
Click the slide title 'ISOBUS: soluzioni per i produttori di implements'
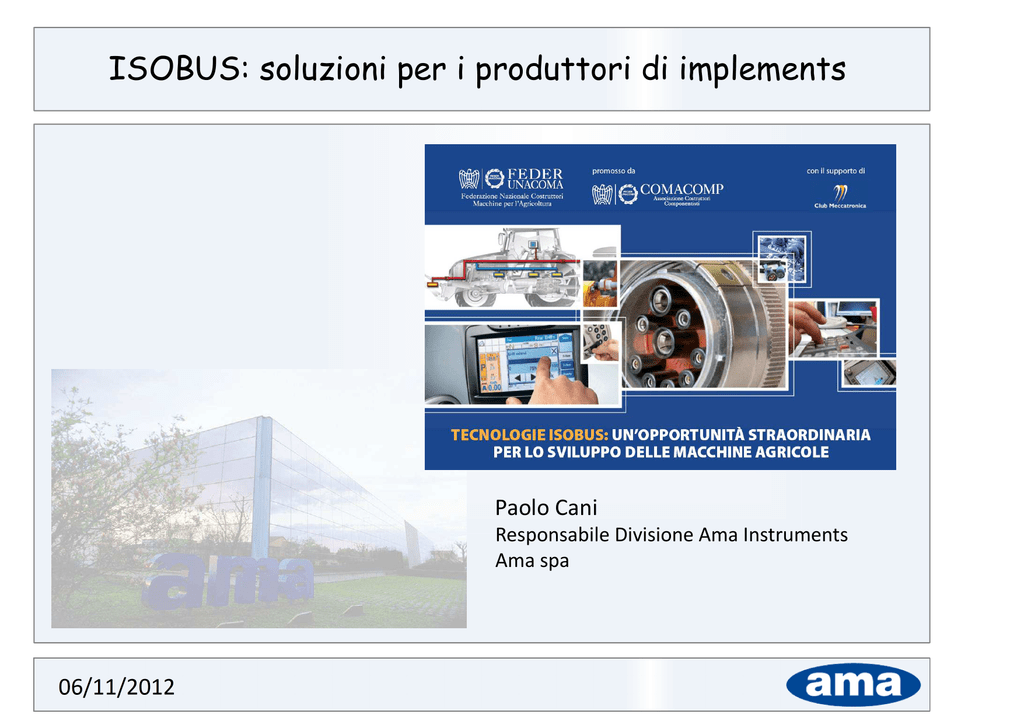click(x=477, y=69)
